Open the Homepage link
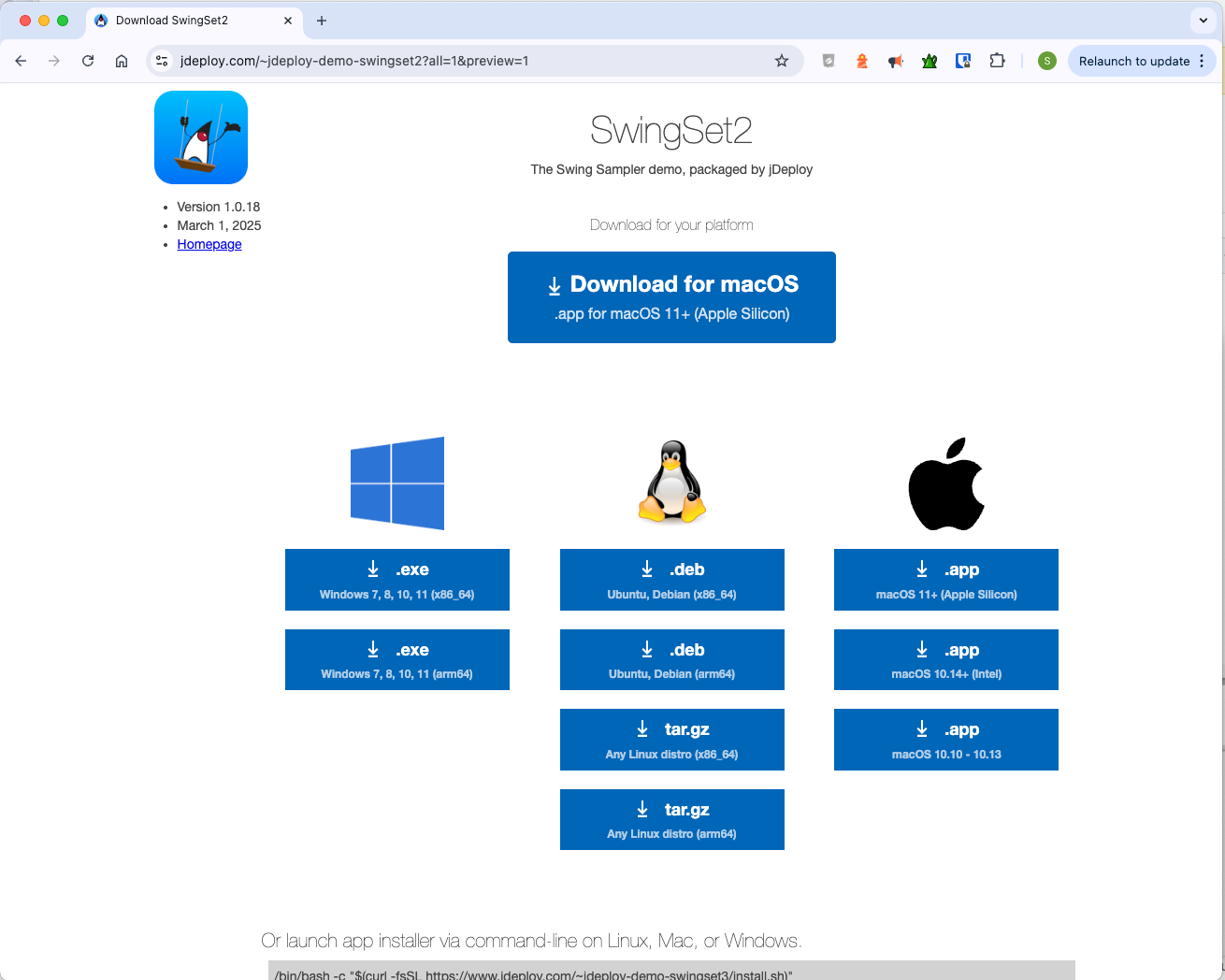The width and height of the screenshot is (1225, 980). point(209,244)
